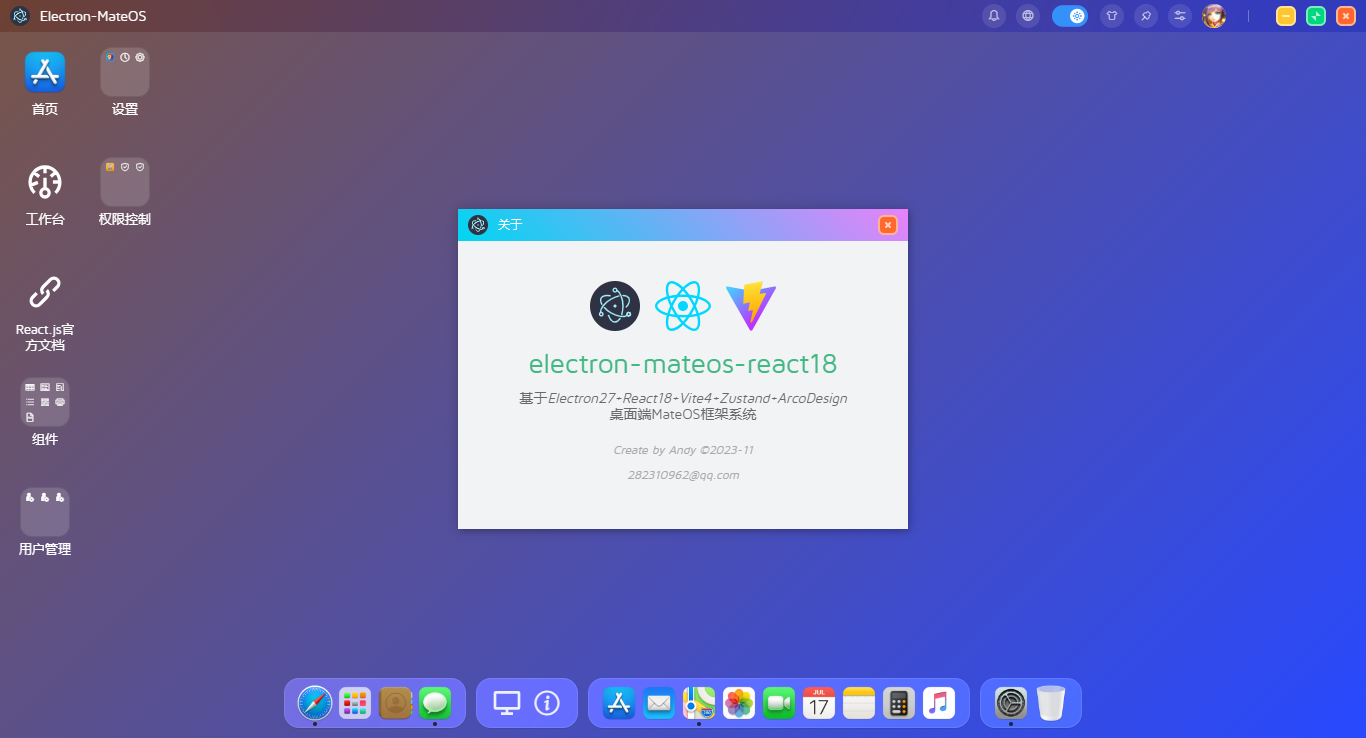Click the info about icon in dock
Screen dimensions: 1366x738
tap(547, 703)
